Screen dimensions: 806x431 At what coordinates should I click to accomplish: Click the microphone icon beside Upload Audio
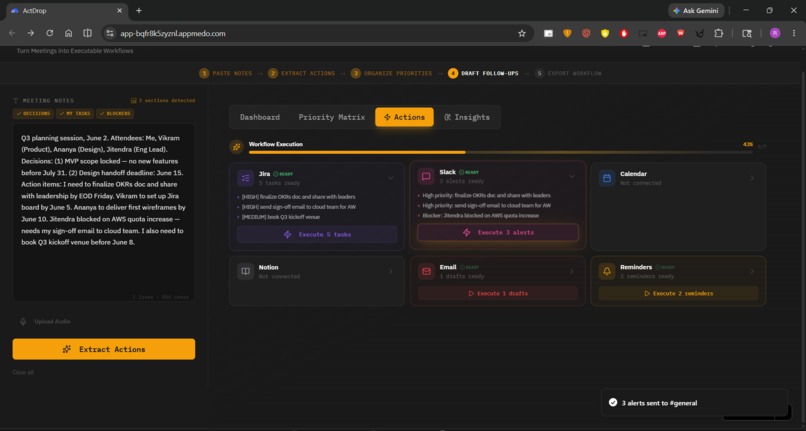(x=23, y=321)
